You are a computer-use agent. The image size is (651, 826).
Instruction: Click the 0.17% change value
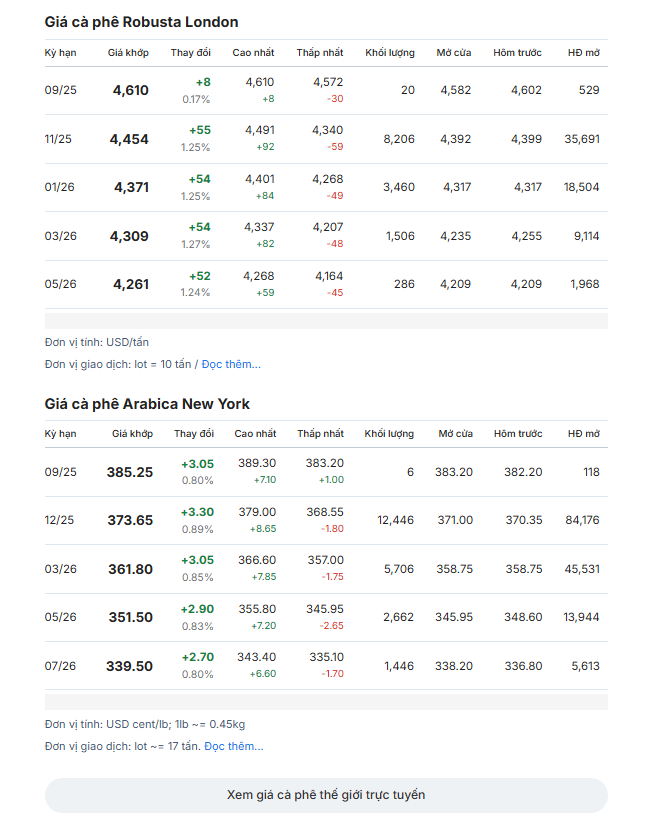tap(196, 99)
